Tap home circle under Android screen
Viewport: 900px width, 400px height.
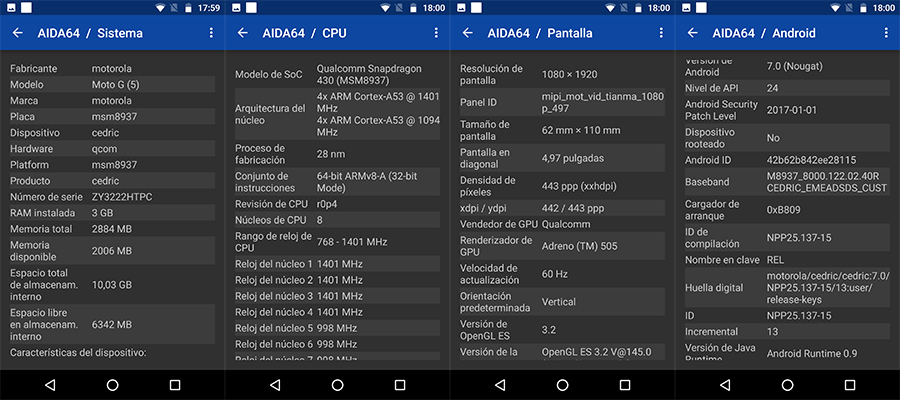coord(788,385)
